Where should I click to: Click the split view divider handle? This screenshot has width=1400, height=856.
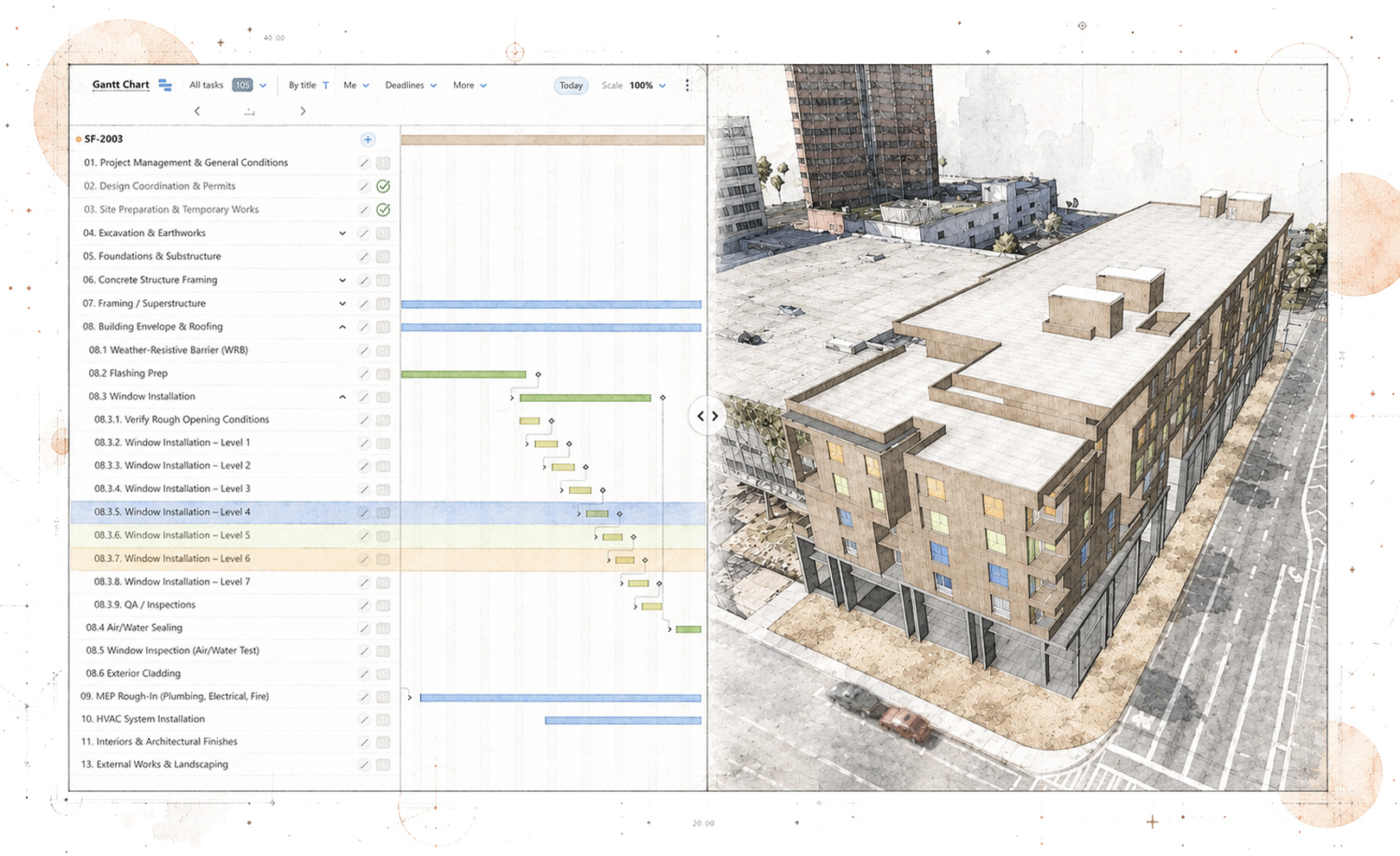pos(707,416)
